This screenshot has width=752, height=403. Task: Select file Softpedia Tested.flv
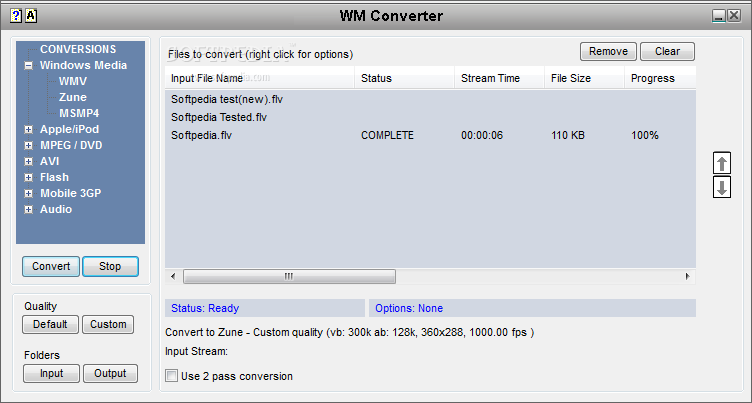pos(219,118)
